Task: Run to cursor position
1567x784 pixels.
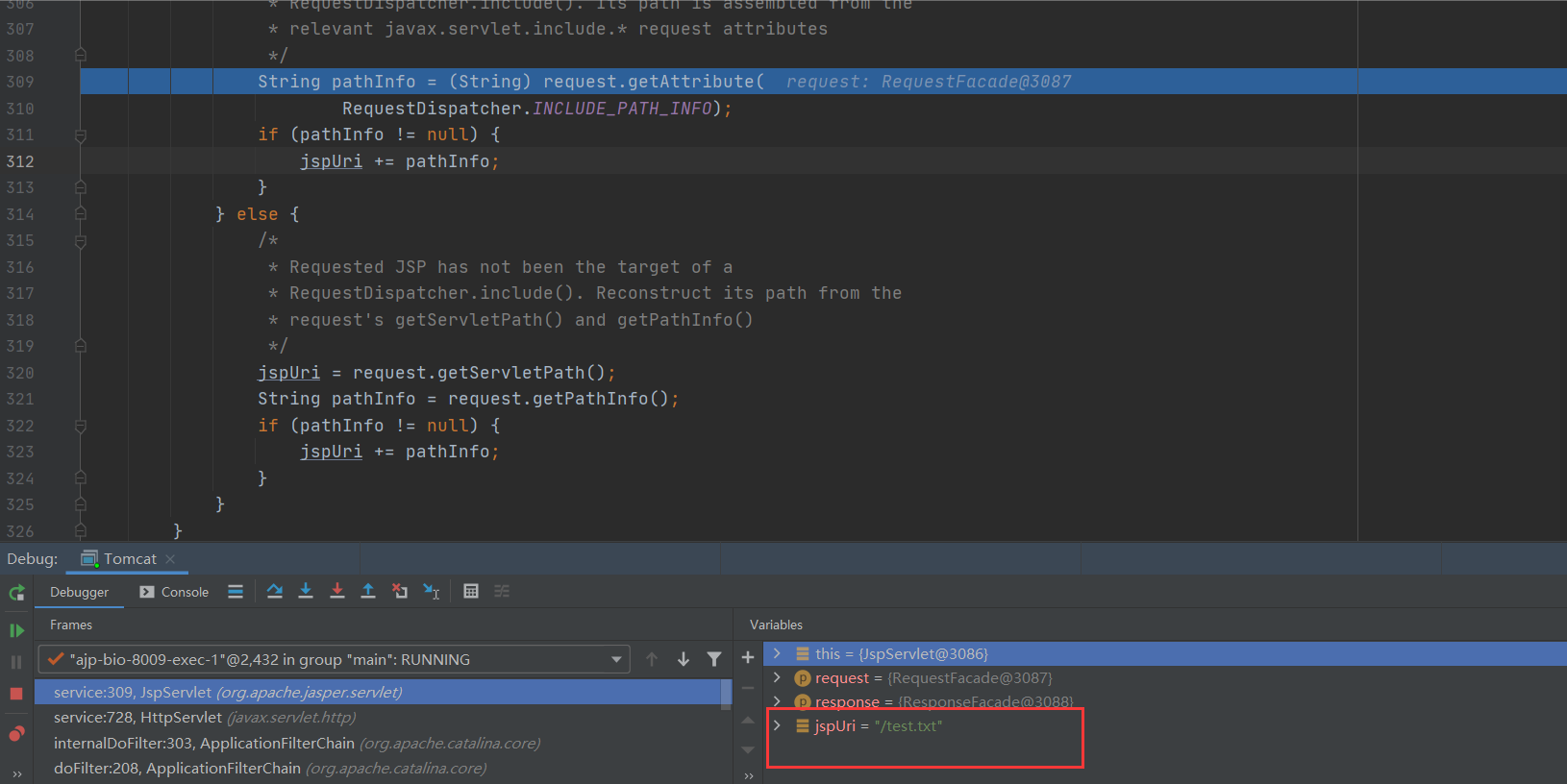Action: tap(432, 592)
